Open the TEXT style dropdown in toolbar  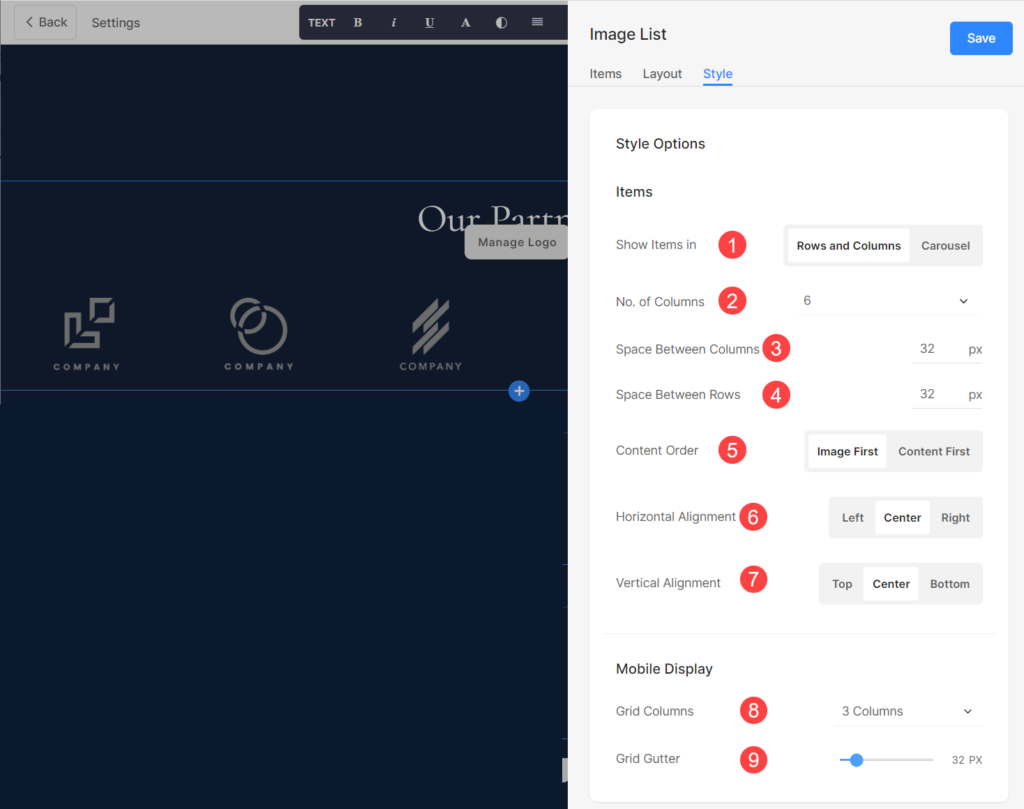(x=321, y=22)
